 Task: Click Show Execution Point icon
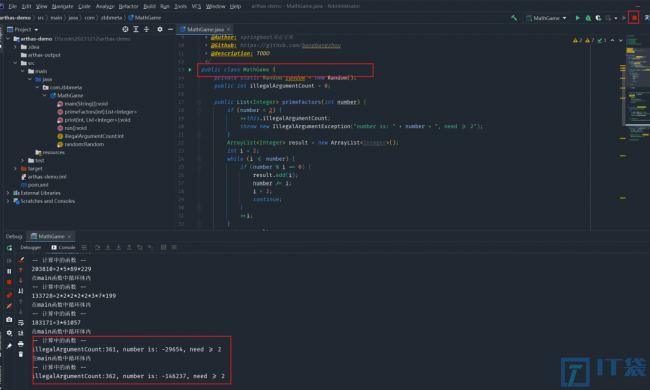pos(84,247)
